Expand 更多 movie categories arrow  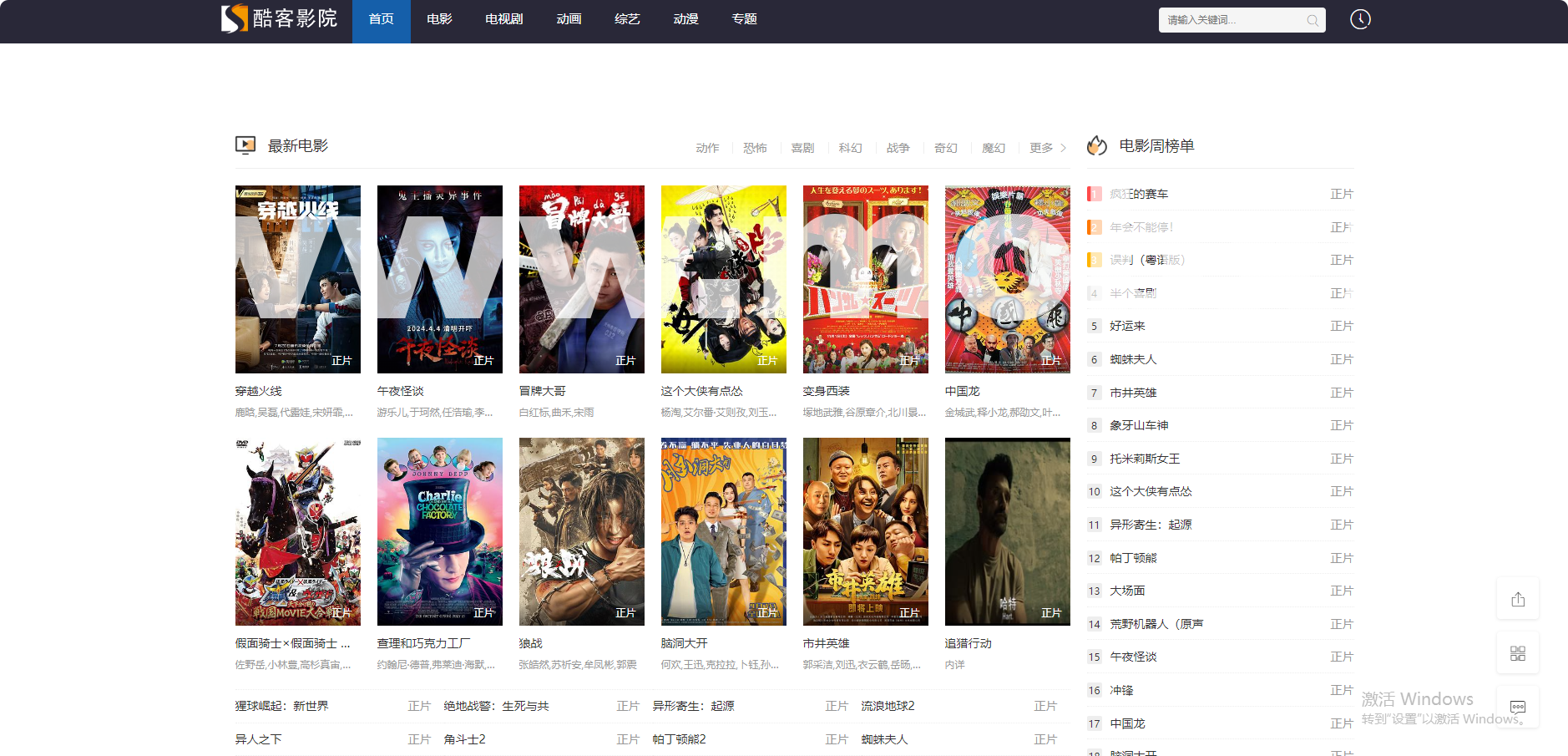1063,148
